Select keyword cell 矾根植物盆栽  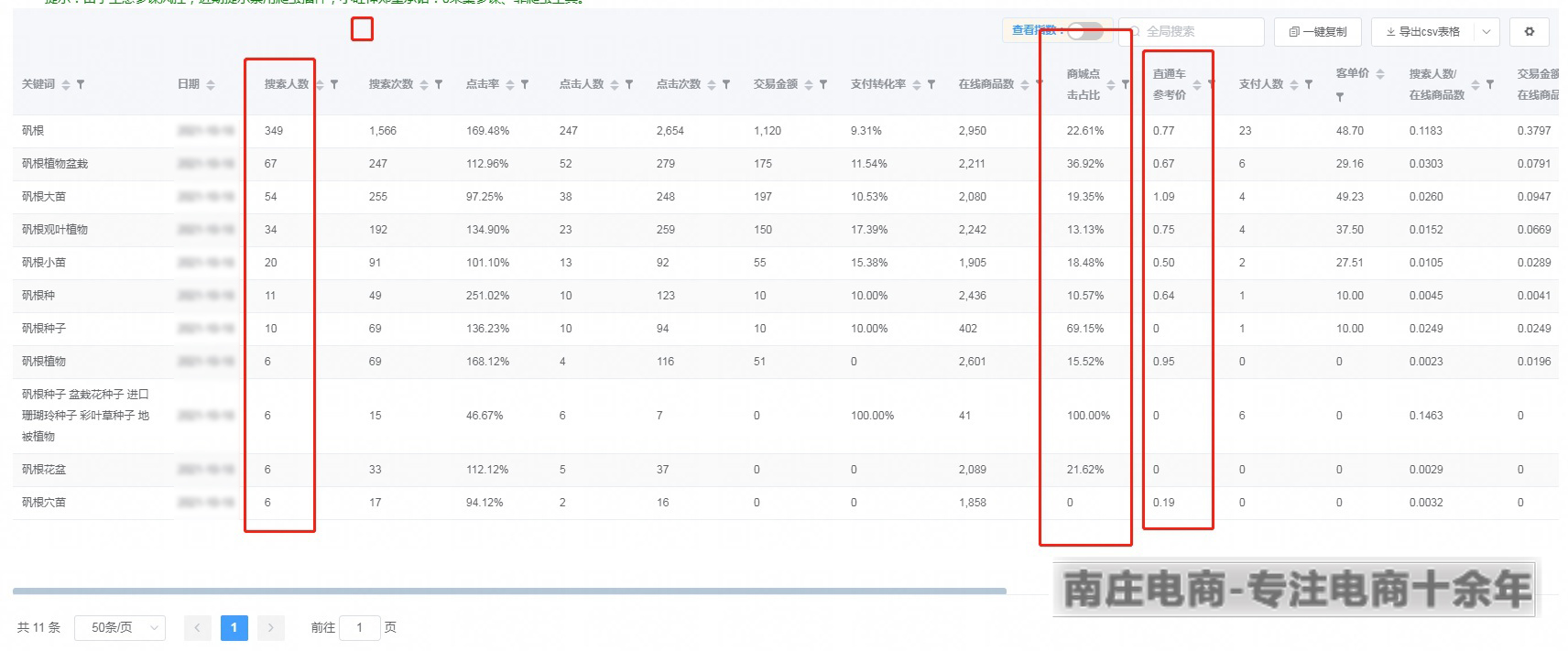coord(55,164)
